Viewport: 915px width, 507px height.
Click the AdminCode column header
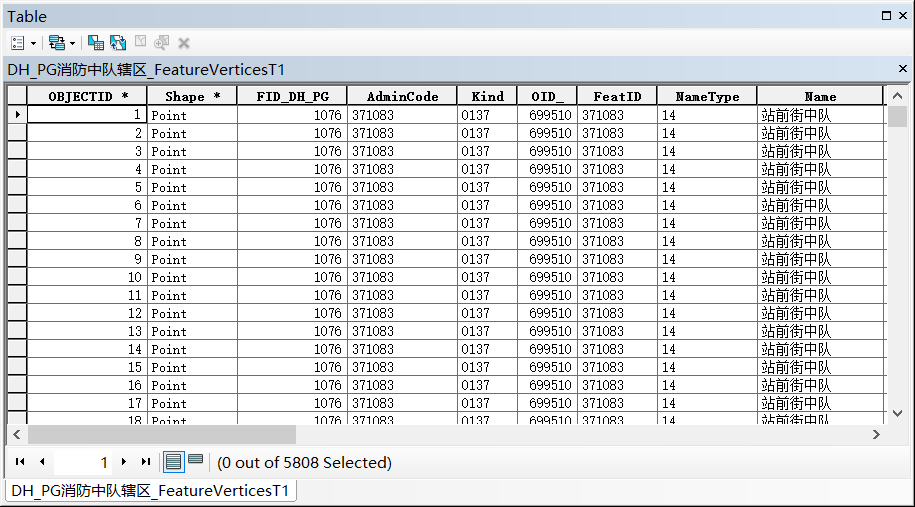point(402,96)
